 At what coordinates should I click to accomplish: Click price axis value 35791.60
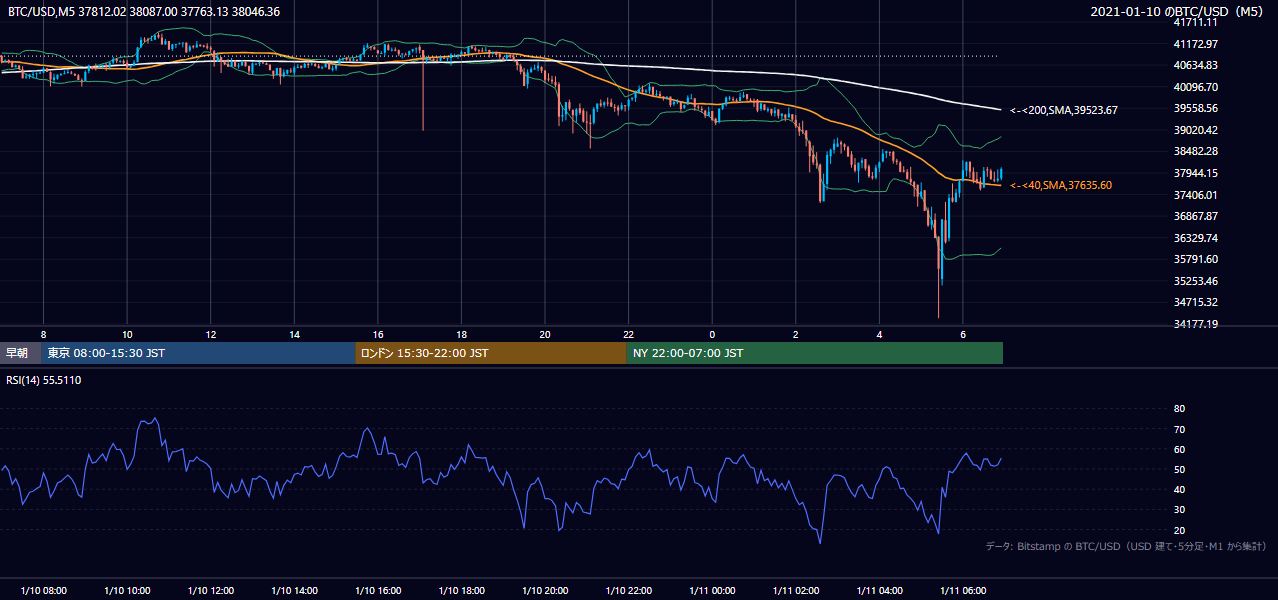click(x=1195, y=259)
